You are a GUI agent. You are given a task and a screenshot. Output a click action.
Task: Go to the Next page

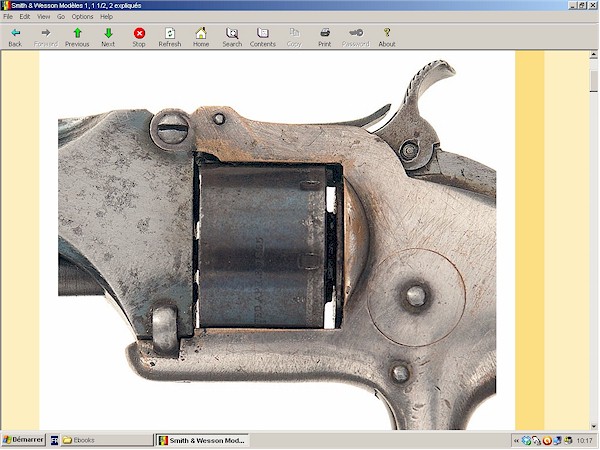[x=108, y=37]
